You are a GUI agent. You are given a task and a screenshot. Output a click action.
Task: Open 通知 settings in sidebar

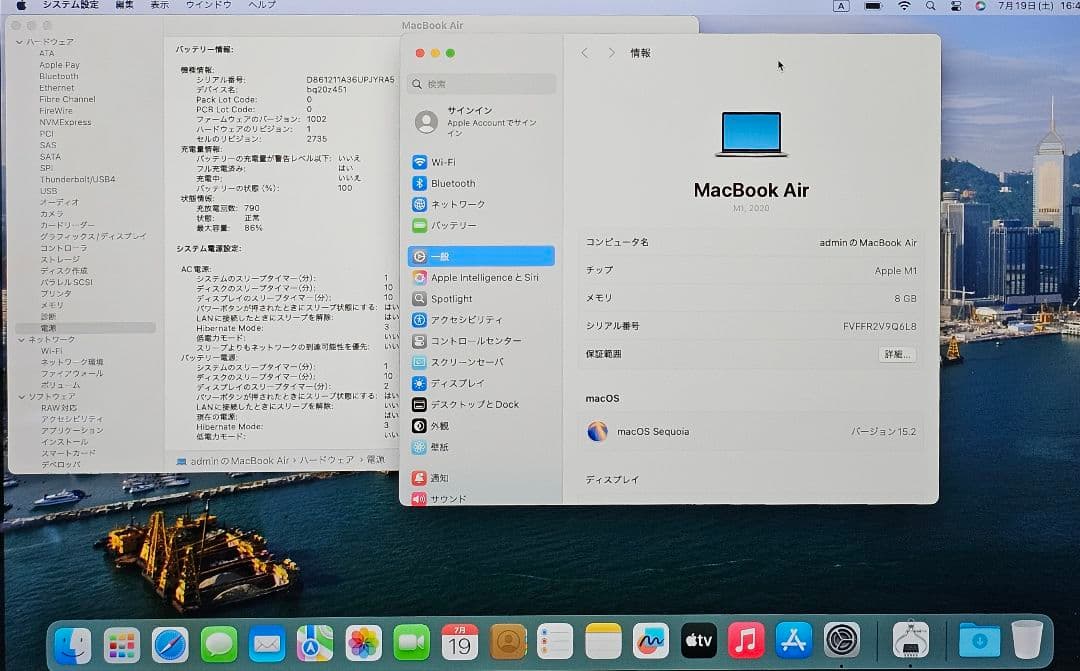pyautogui.click(x=481, y=477)
